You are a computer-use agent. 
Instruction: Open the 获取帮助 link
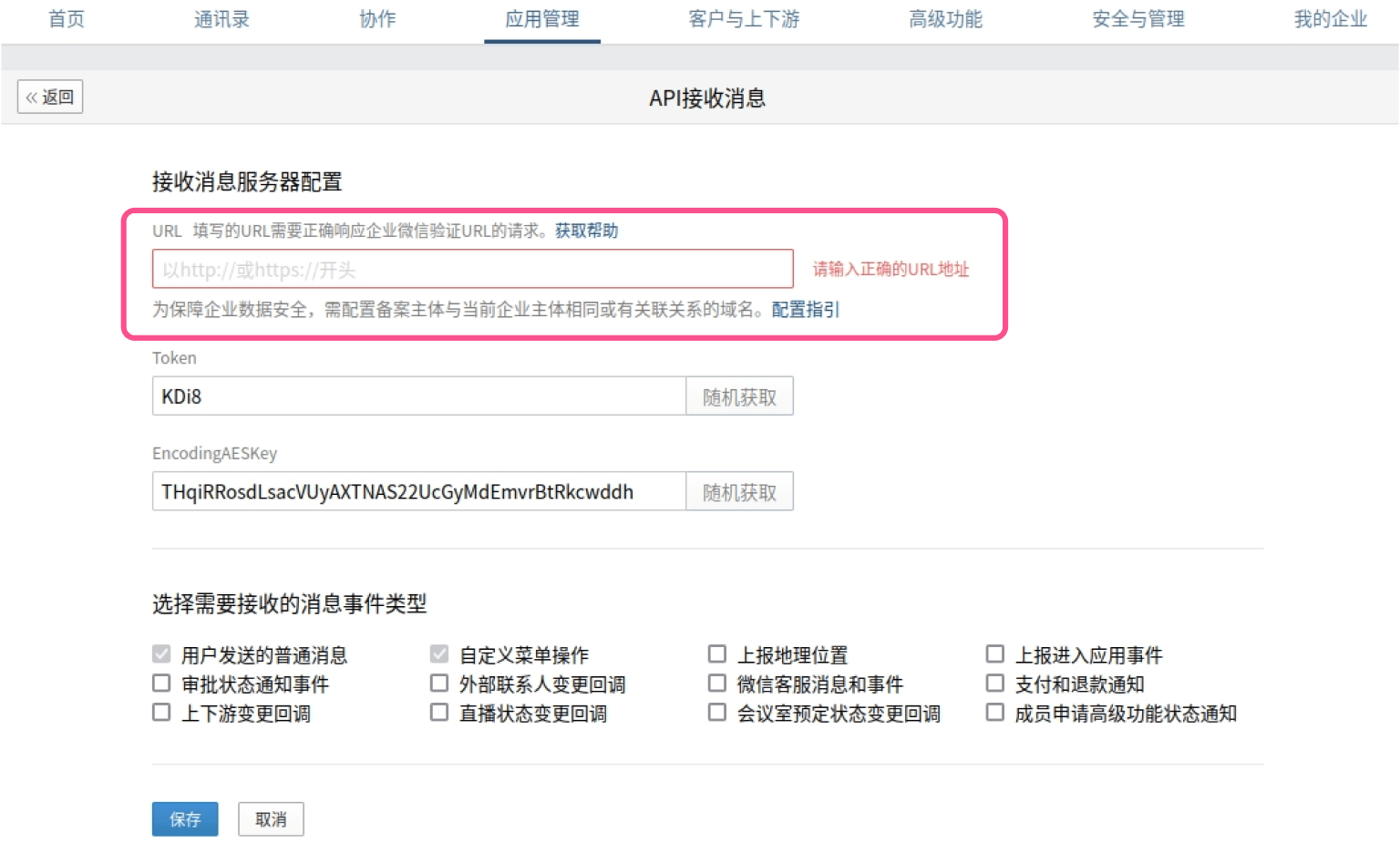[x=586, y=231]
